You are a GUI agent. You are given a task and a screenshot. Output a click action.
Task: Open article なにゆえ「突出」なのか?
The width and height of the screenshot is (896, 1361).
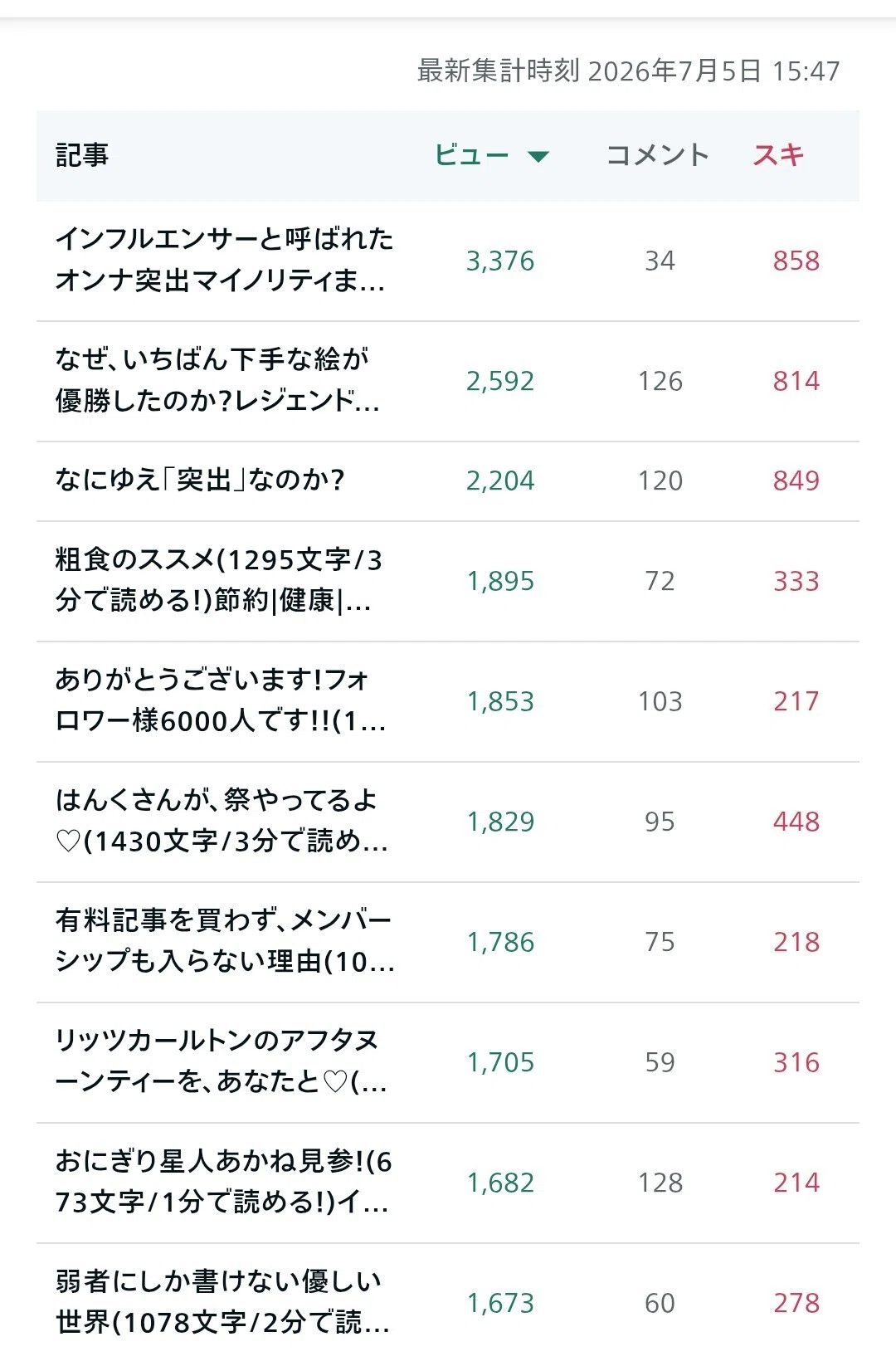coord(200,480)
